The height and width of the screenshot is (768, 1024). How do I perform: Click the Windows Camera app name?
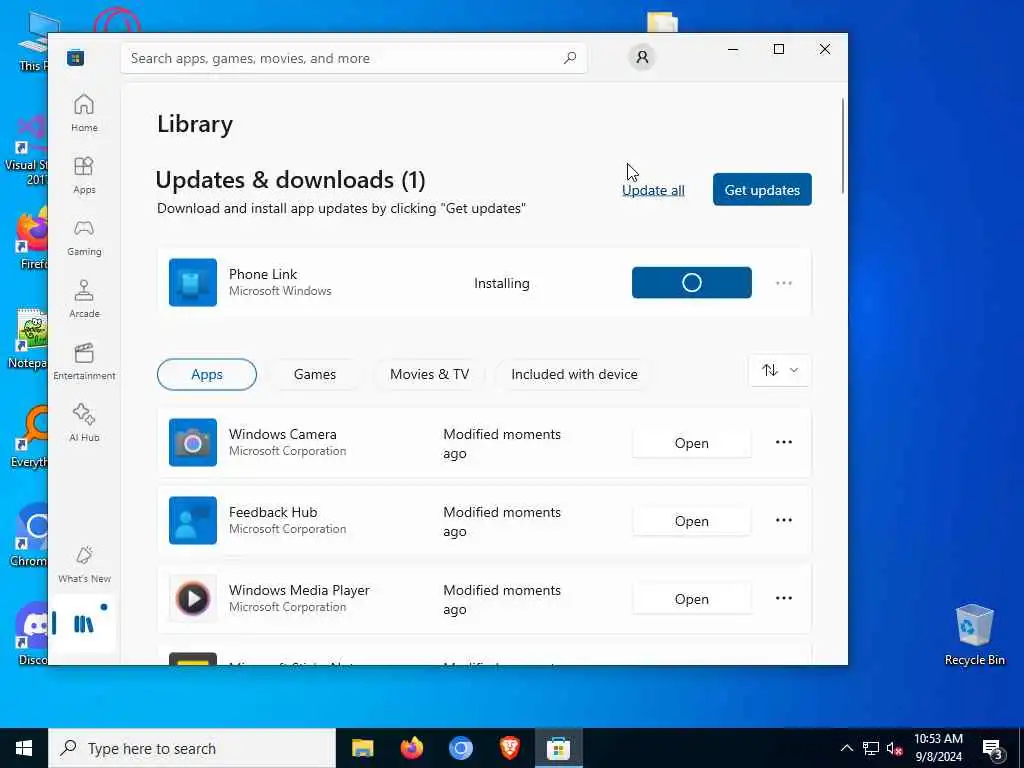pos(283,434)
